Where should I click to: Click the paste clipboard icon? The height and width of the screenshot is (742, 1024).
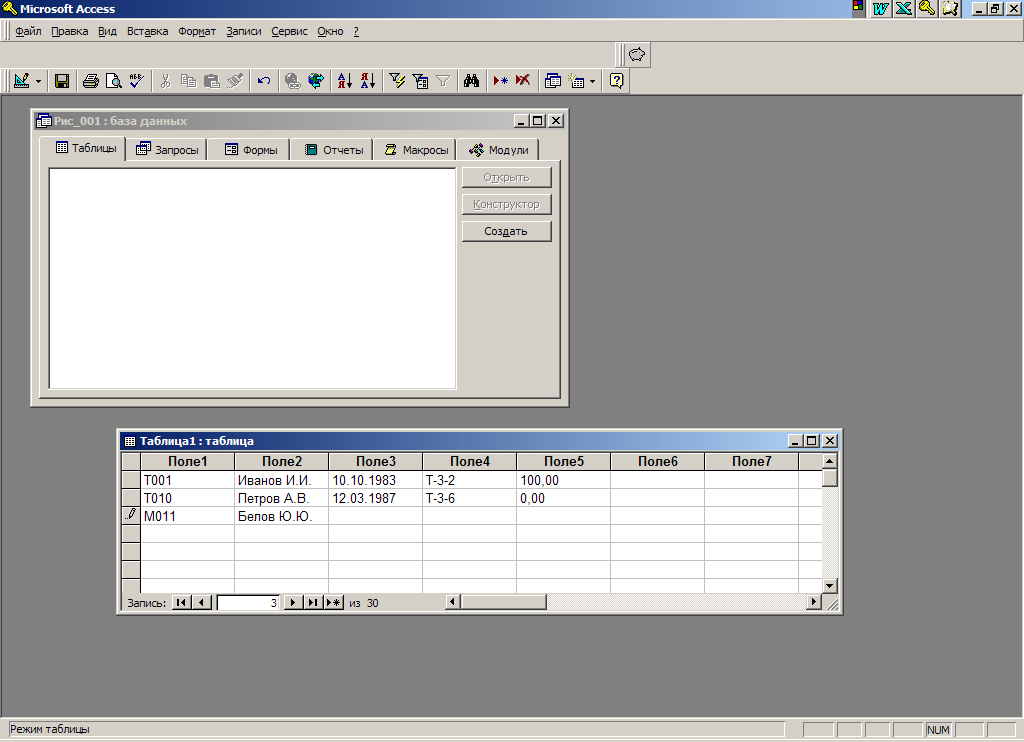[x=211, y=81]
